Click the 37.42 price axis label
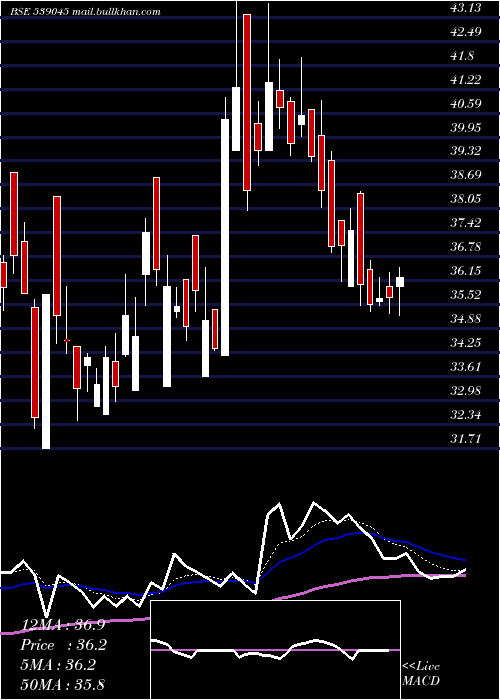Screen dimensions: 500x700 467,223
